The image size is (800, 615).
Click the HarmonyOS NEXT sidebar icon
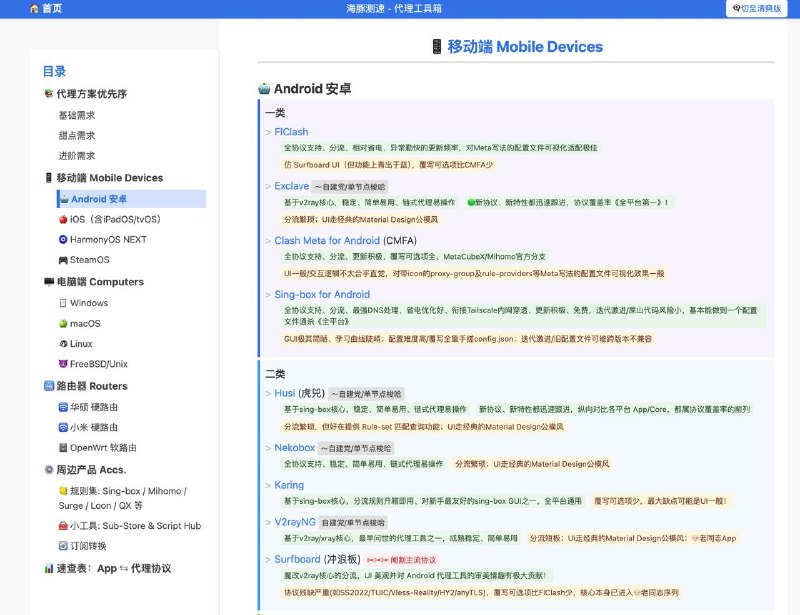[x=64, y=240]
